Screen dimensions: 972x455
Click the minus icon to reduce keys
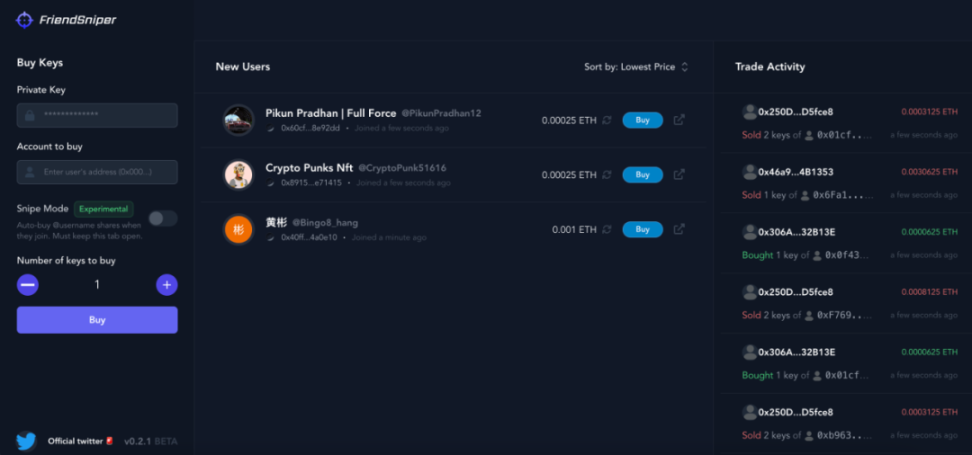coord(28,285)
